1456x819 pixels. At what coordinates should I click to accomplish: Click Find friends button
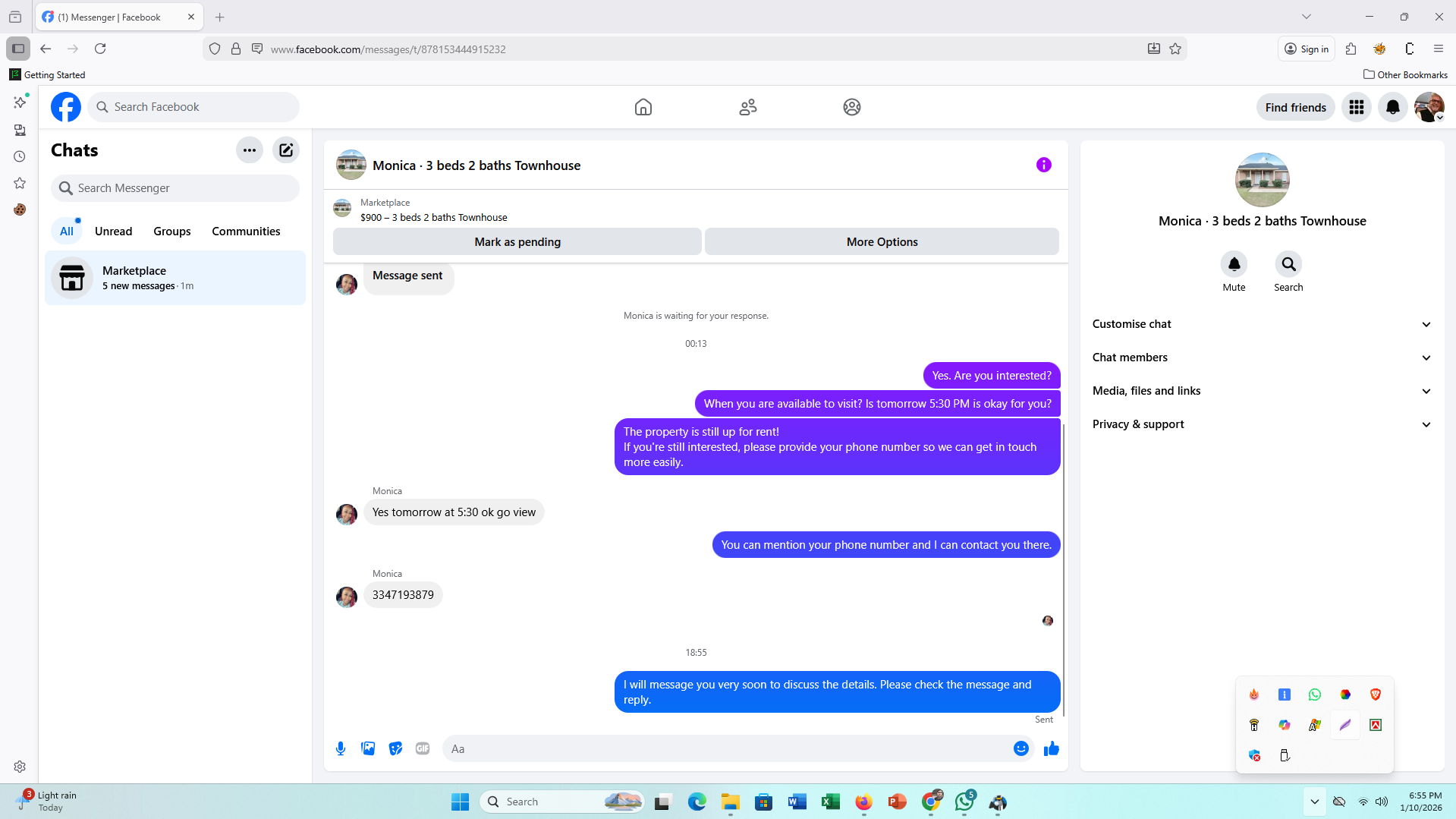pyautogui.click(x=1296, y=107)
